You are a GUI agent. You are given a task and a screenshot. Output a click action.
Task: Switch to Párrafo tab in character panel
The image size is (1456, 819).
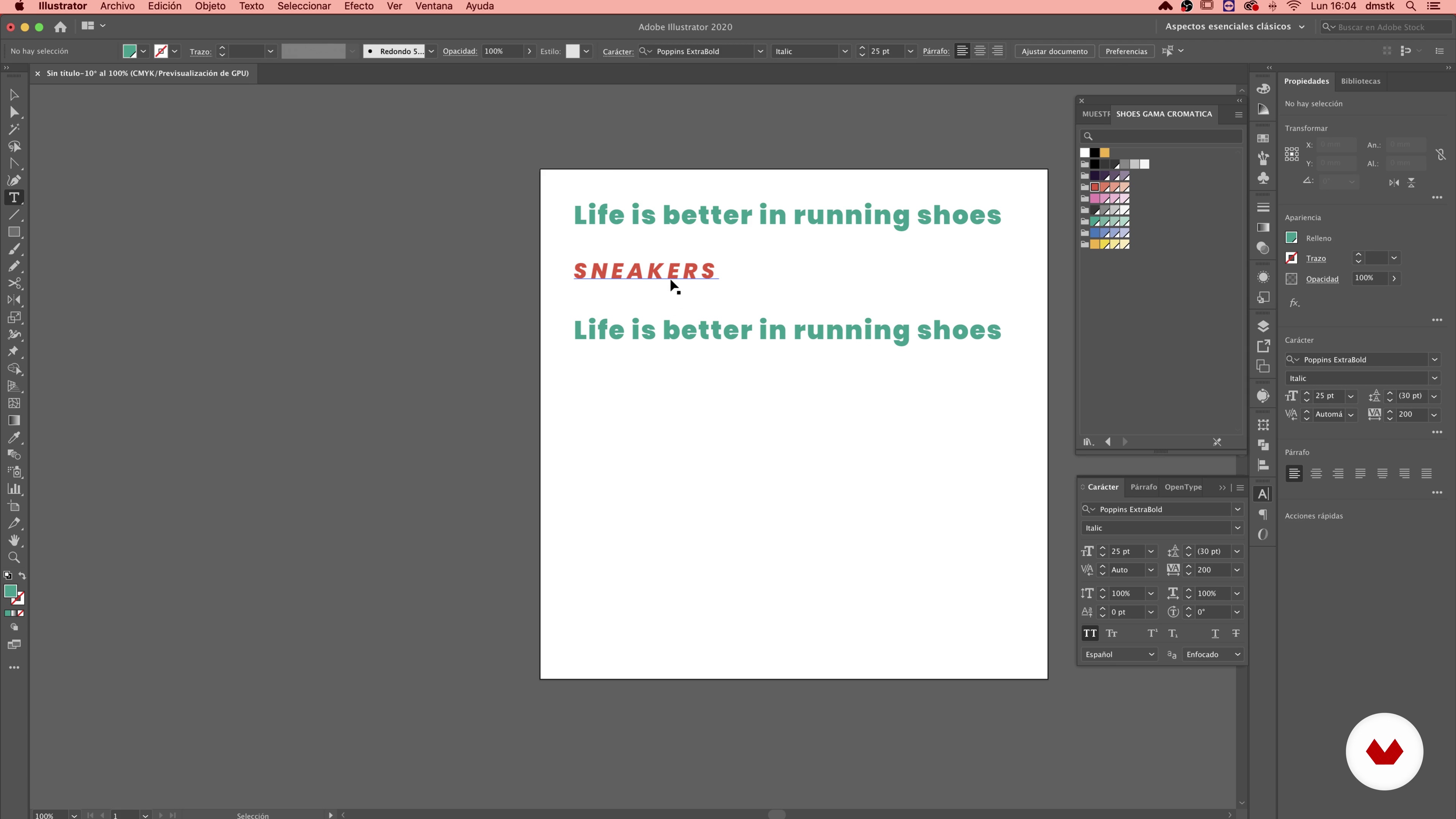(1144, 487)
